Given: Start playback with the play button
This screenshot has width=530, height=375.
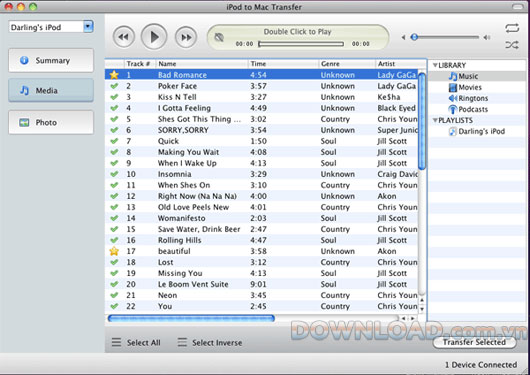Looking at the screenshot, I should coord(154,37).
